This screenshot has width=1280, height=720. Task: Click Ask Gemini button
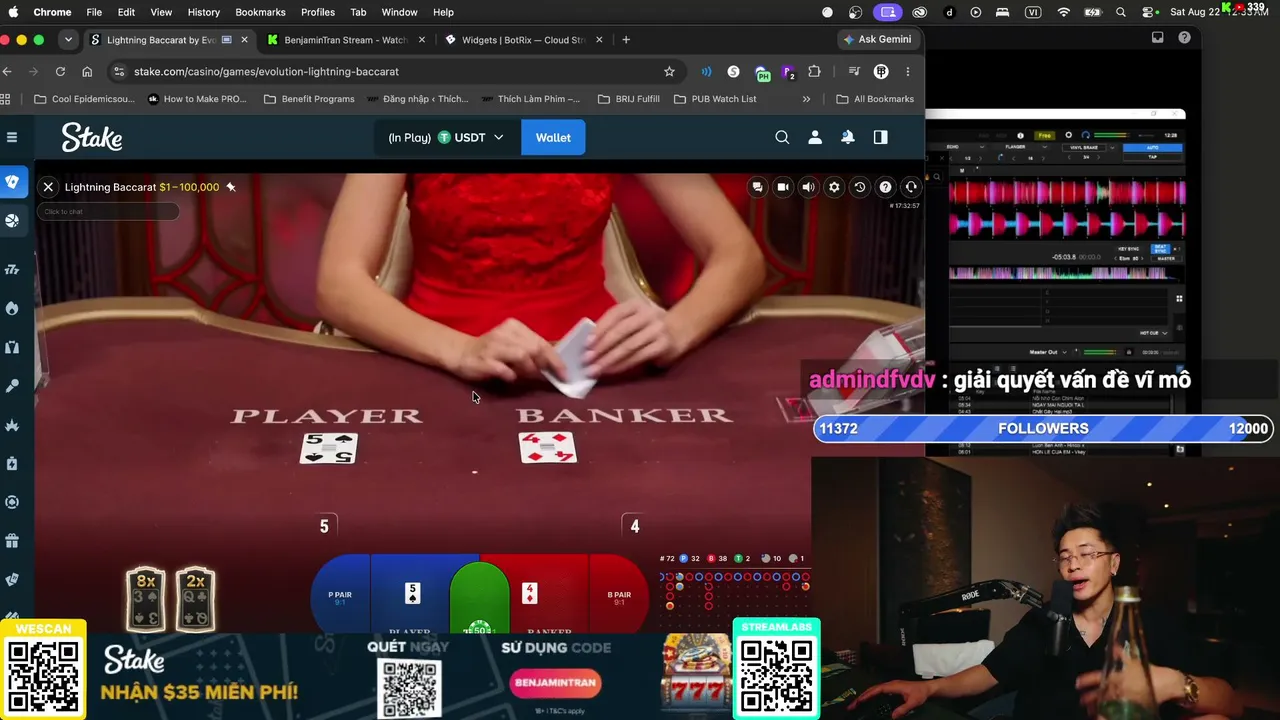point(878,40)
